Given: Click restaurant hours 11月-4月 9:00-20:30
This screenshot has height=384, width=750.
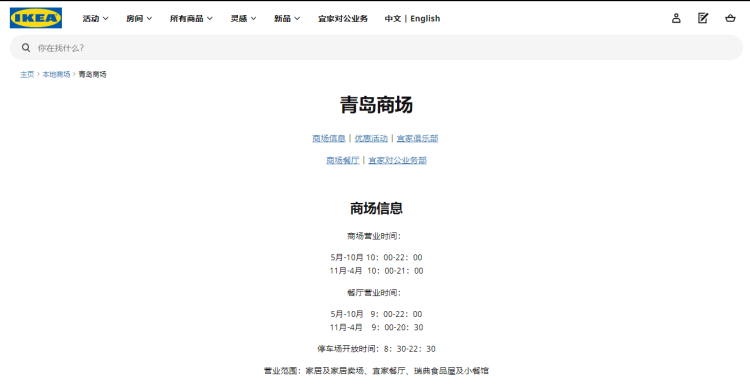Looking at the screenshot, I should pyautogui.click(x=376, y=328).
